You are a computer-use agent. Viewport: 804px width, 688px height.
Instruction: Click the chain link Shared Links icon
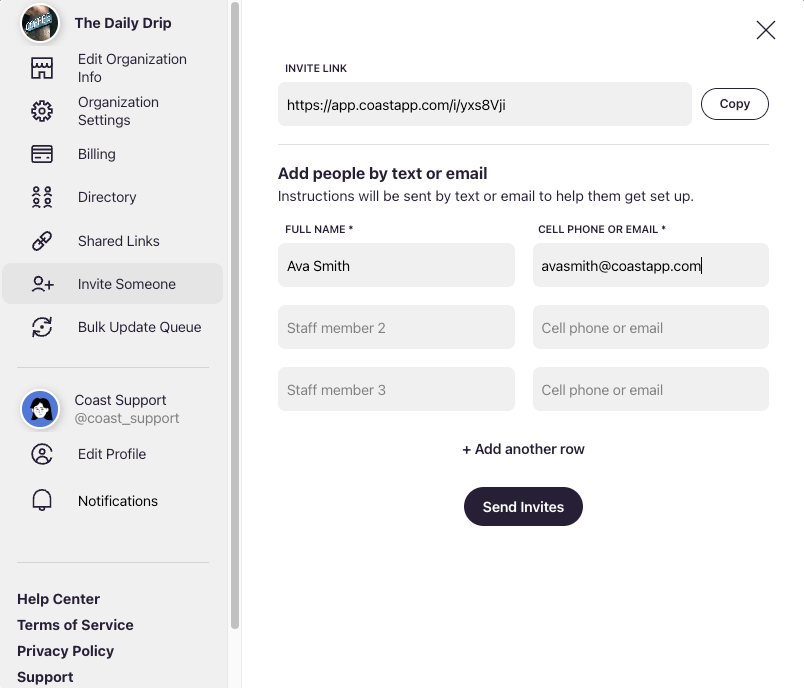pyautogui.click(x=42, y=241)
